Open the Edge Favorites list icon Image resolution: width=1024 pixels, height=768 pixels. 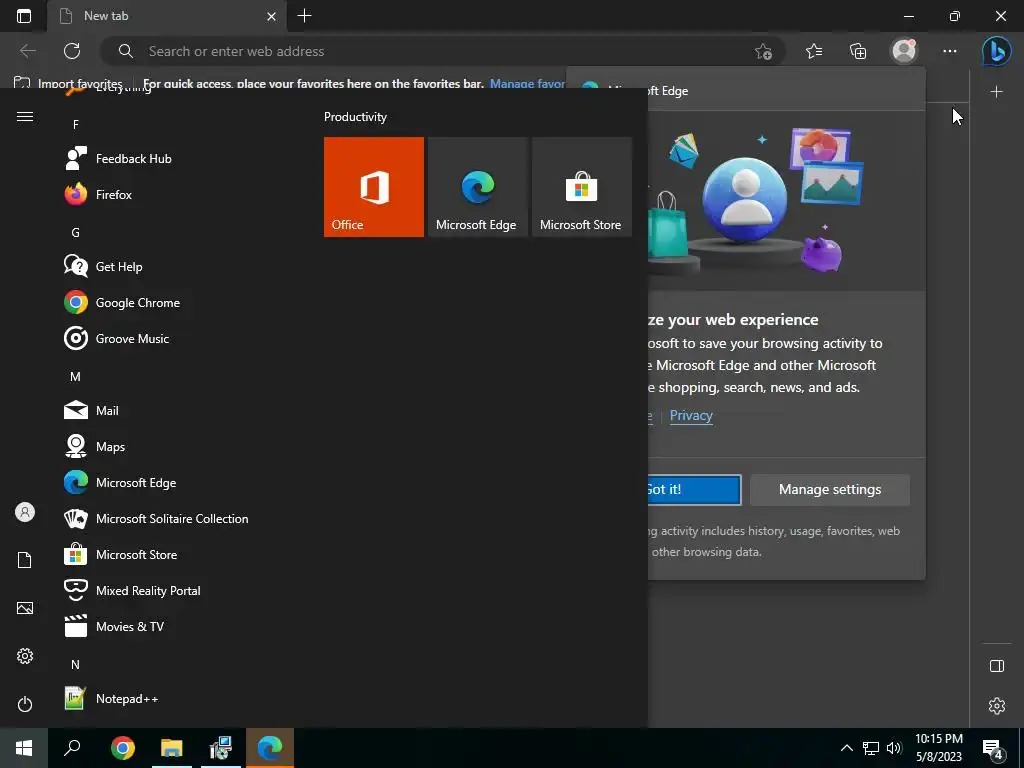coord(814,51)
